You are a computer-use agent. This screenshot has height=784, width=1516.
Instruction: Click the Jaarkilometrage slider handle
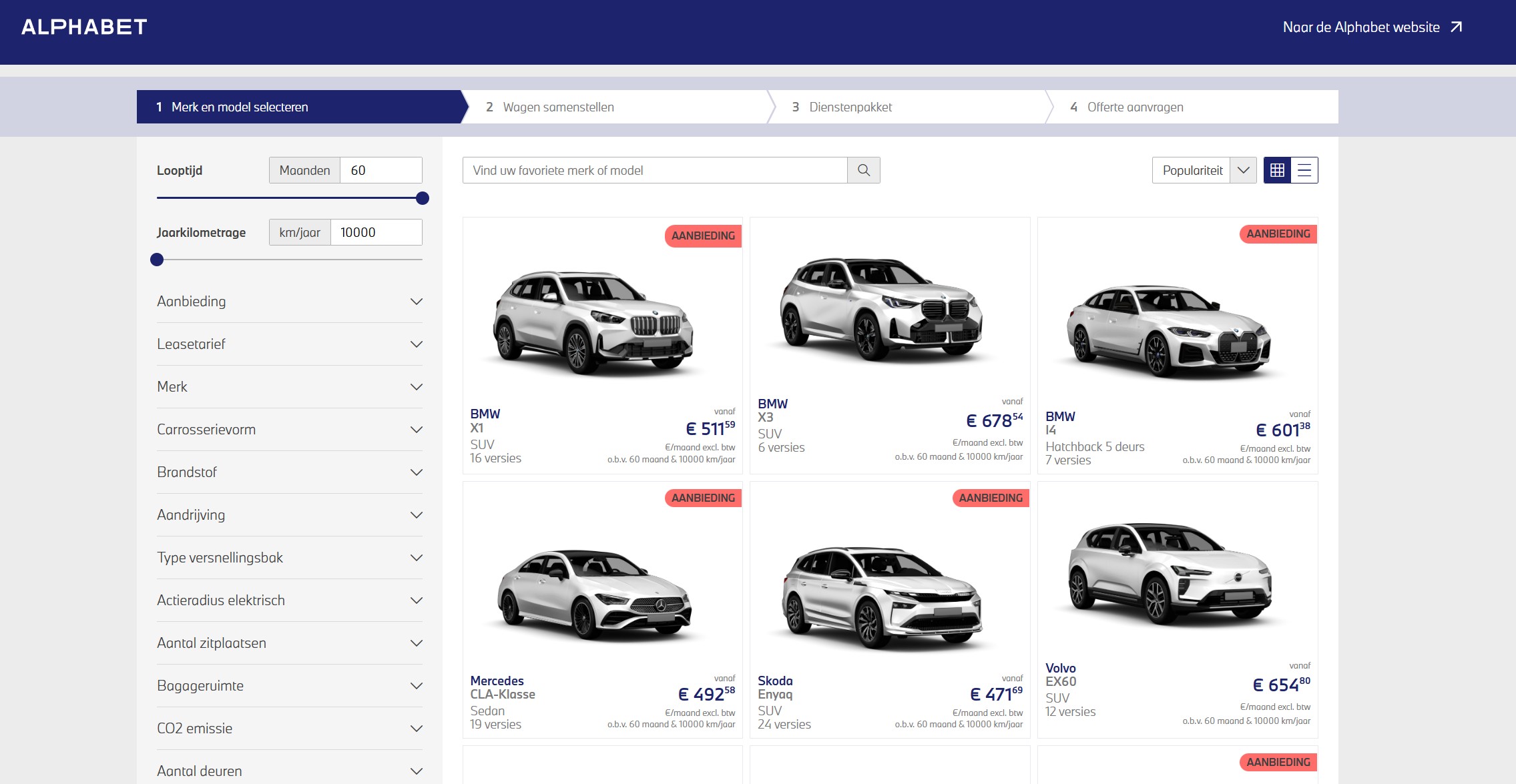157,260
